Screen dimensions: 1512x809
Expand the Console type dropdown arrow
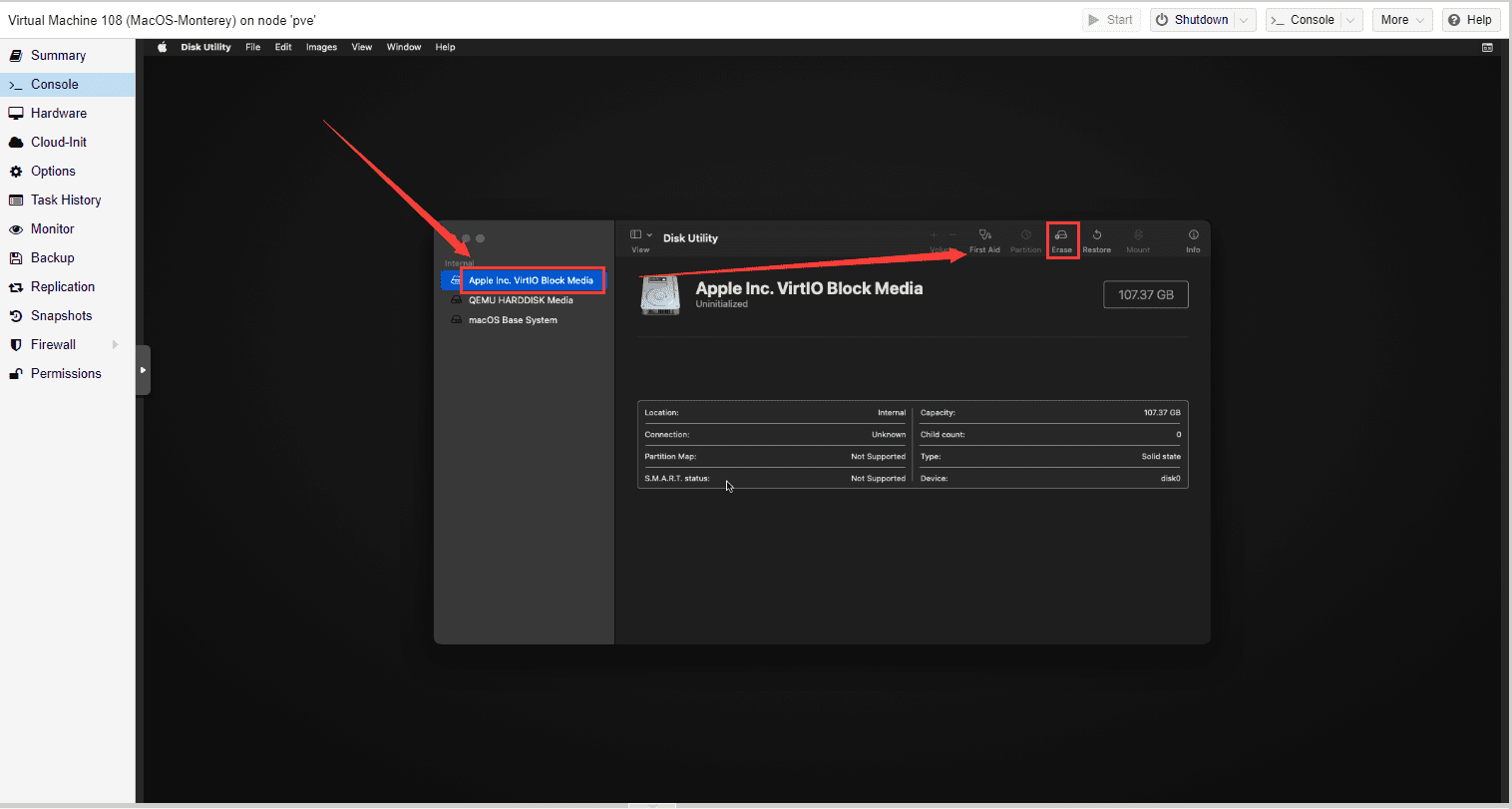pyautogui.click(x=1351, y=20)
